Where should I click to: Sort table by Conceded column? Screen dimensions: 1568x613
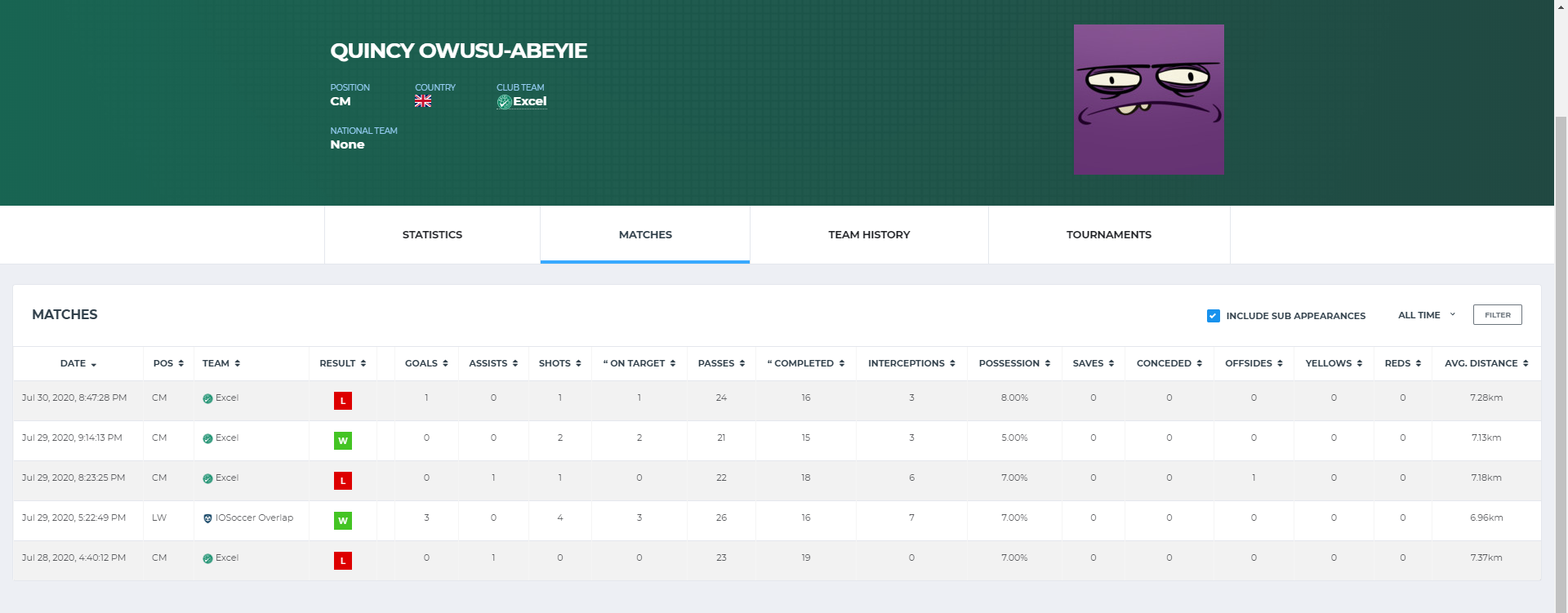pos(1169,363)
